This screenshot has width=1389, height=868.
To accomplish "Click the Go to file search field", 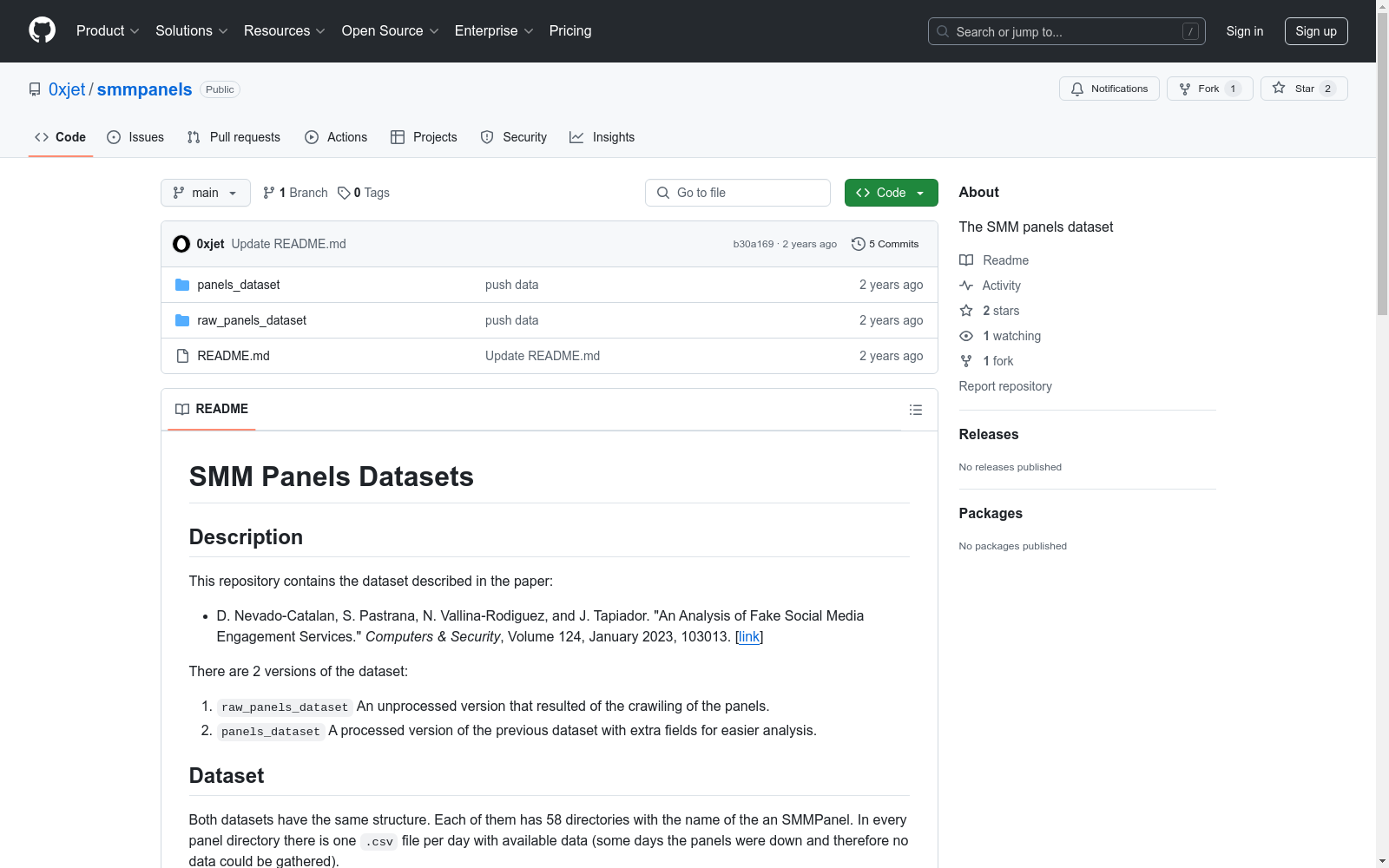I will point(738,193).
